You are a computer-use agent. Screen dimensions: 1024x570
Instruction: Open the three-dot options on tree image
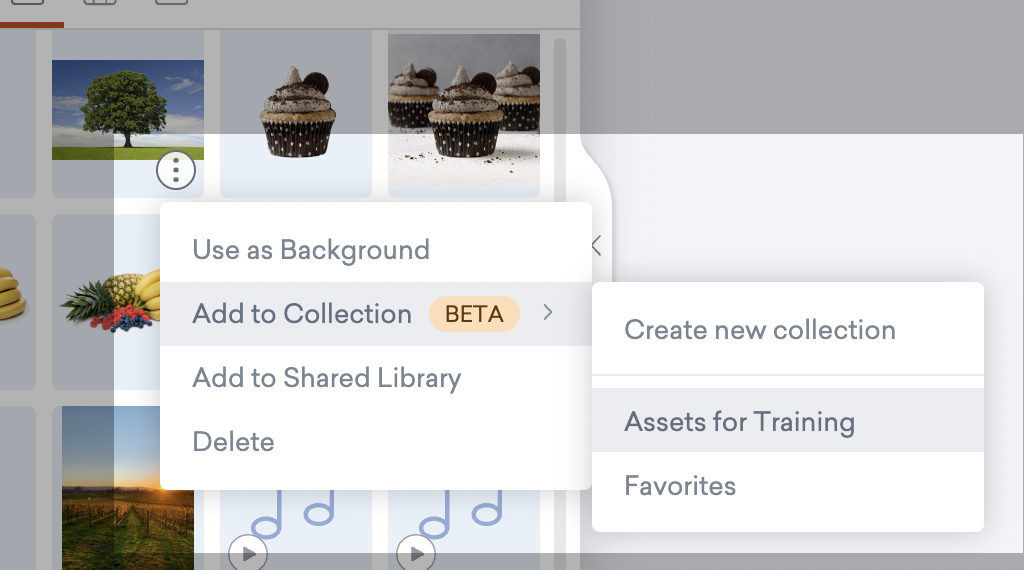[x=176, y=172]
